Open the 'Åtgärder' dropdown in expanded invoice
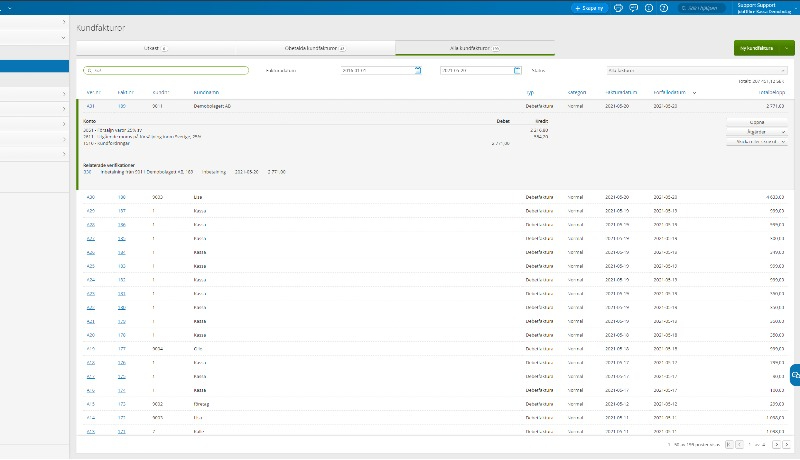Viewport: 800px width, 460px height. 757,132
